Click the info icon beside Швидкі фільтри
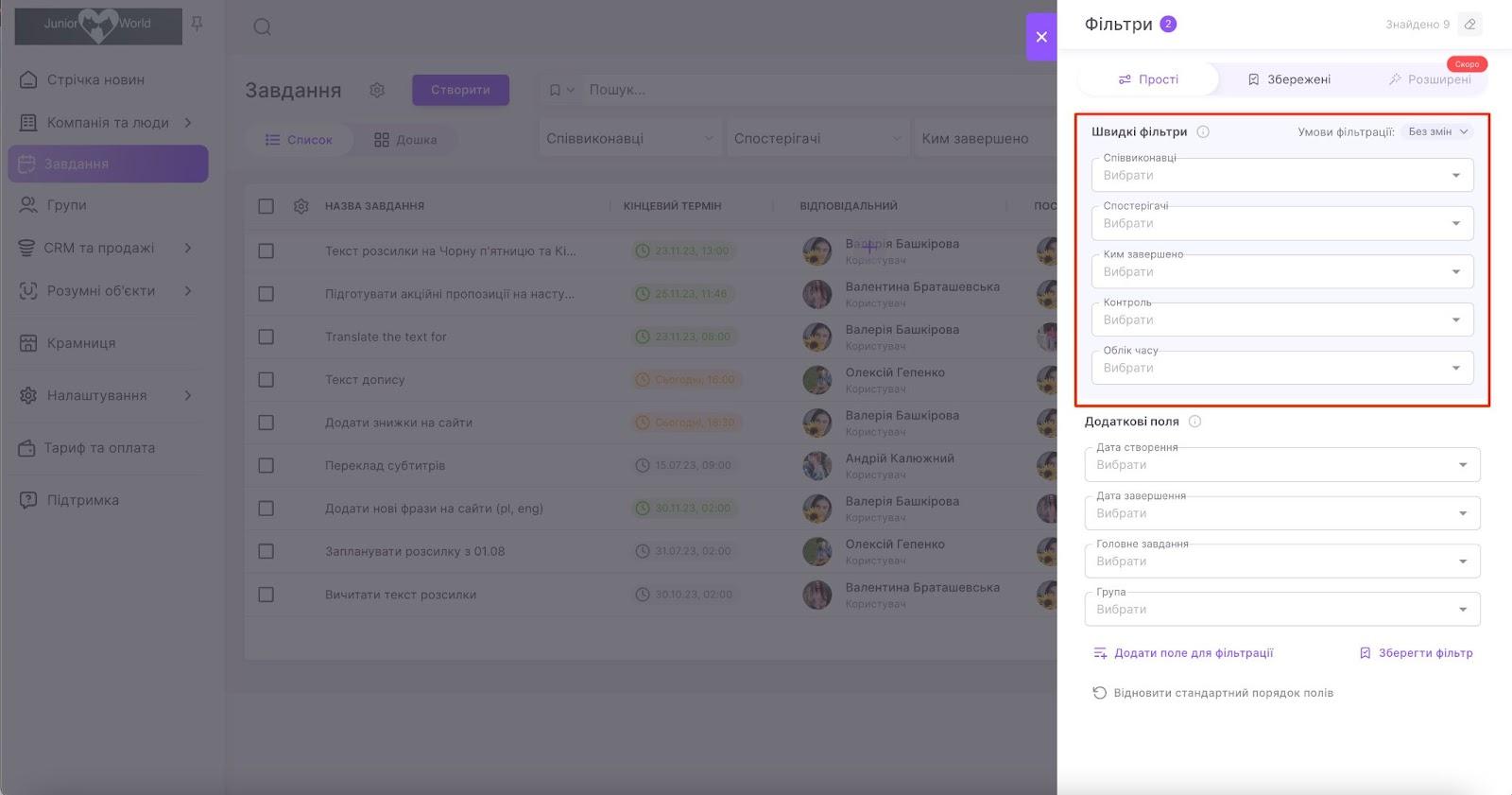 click(x=1203, y=132)
